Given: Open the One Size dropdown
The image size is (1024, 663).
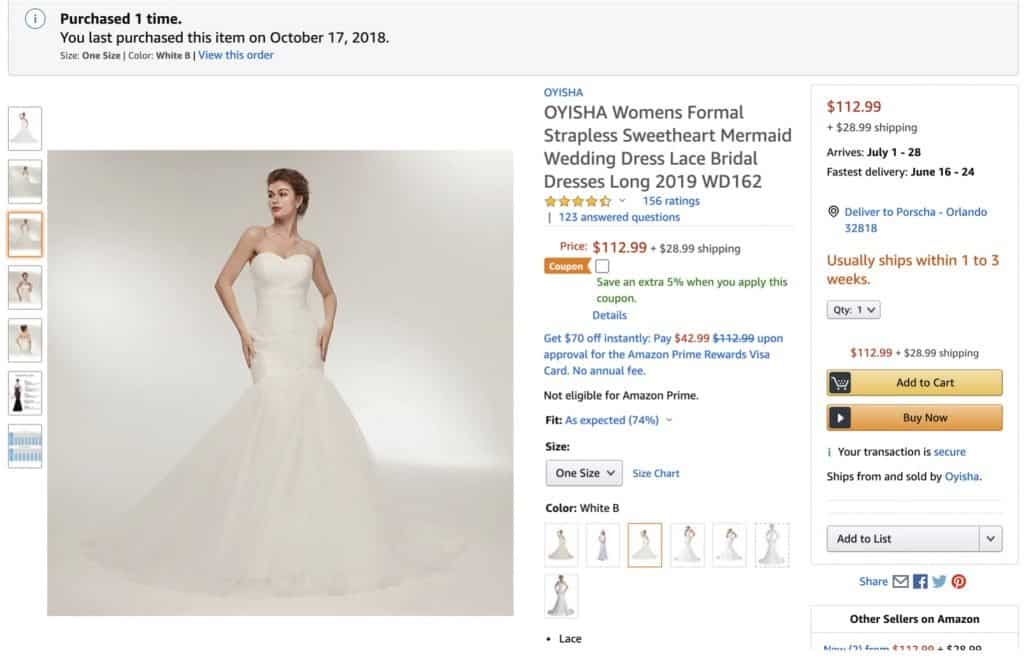Looking at the screenshot, I should pos(584,473).
